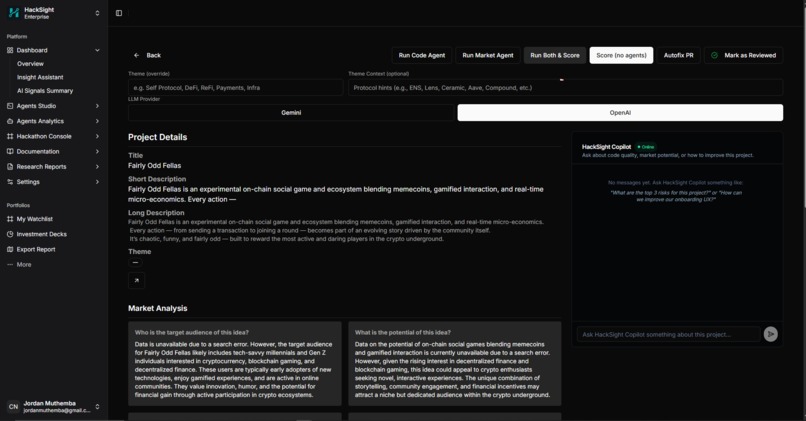Open AI Signals Summary

pos(45,90)
